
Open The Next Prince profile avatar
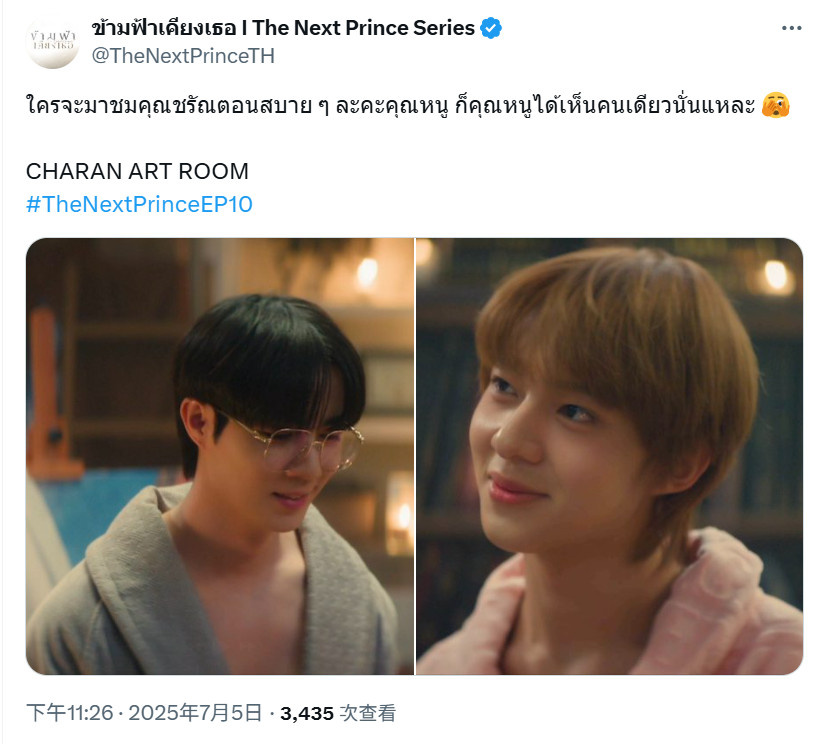pos(52,42)
